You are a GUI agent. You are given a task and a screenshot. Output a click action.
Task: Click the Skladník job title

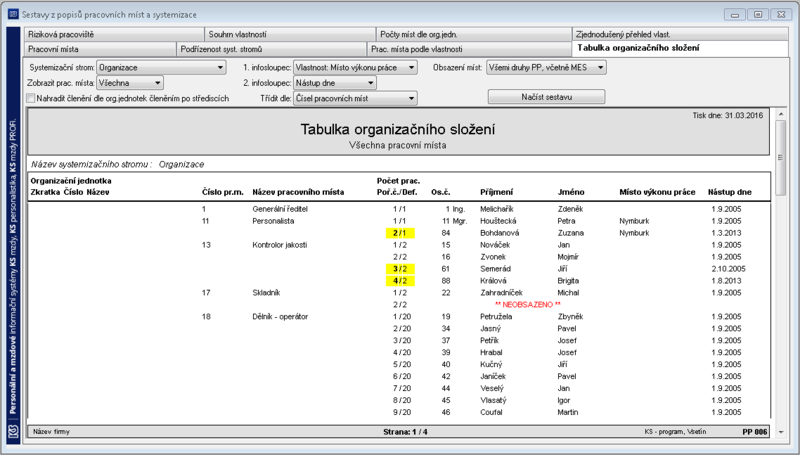coord(266,293)
